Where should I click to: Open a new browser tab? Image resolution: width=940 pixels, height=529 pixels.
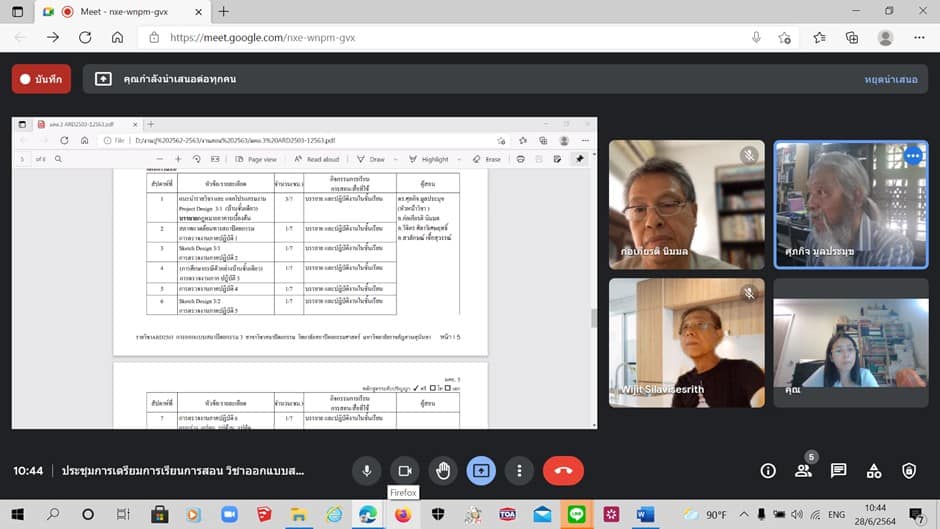[223, 12]
